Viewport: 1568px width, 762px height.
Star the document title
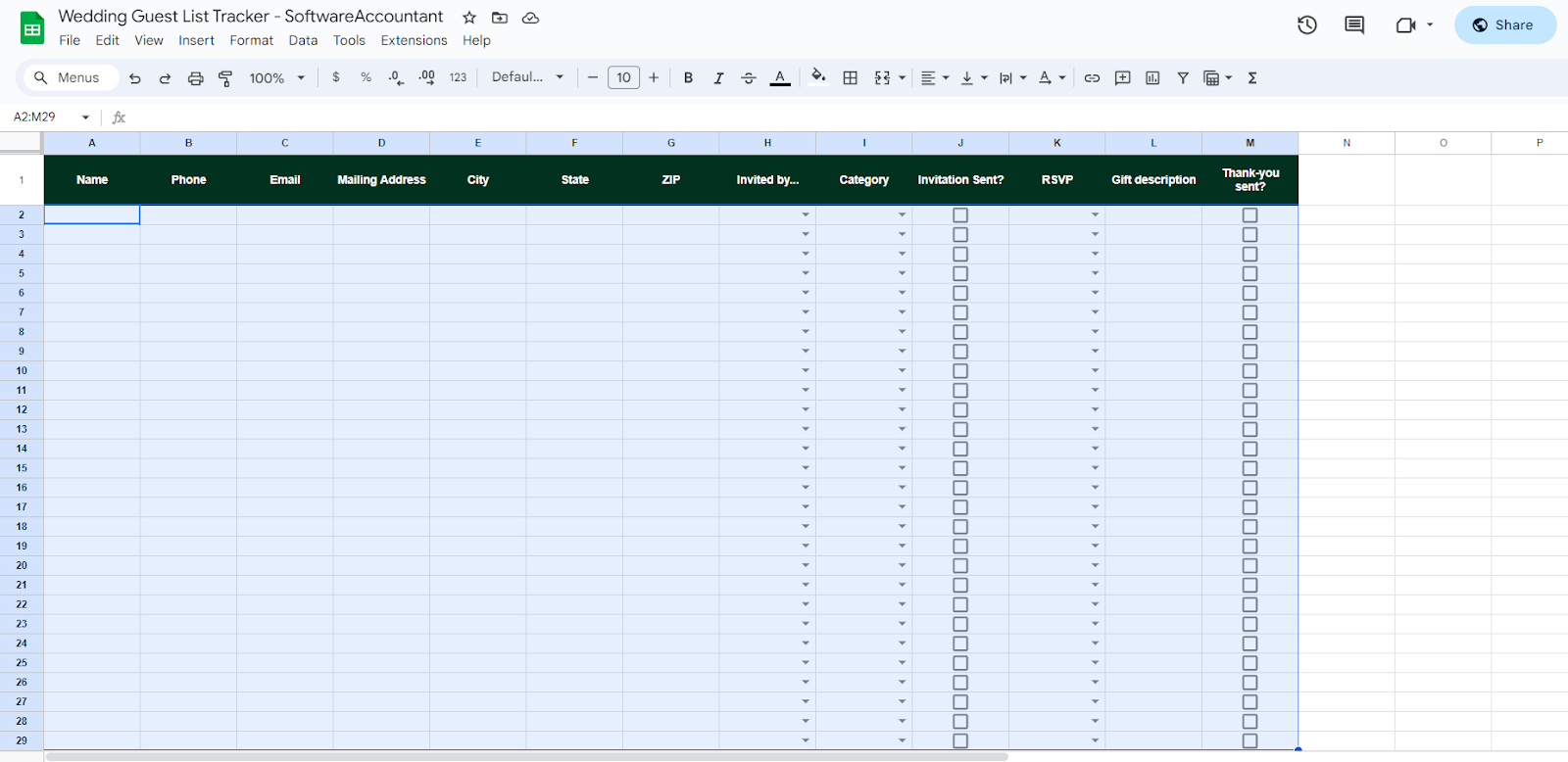coord(469,18)
